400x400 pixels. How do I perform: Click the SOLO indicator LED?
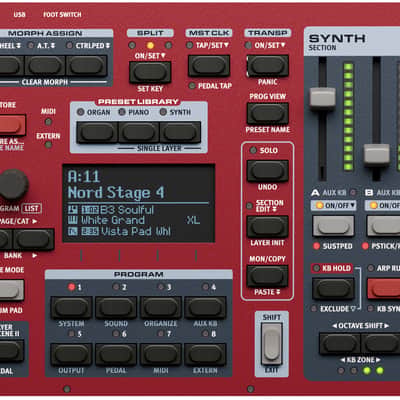[x=253, y=150]
